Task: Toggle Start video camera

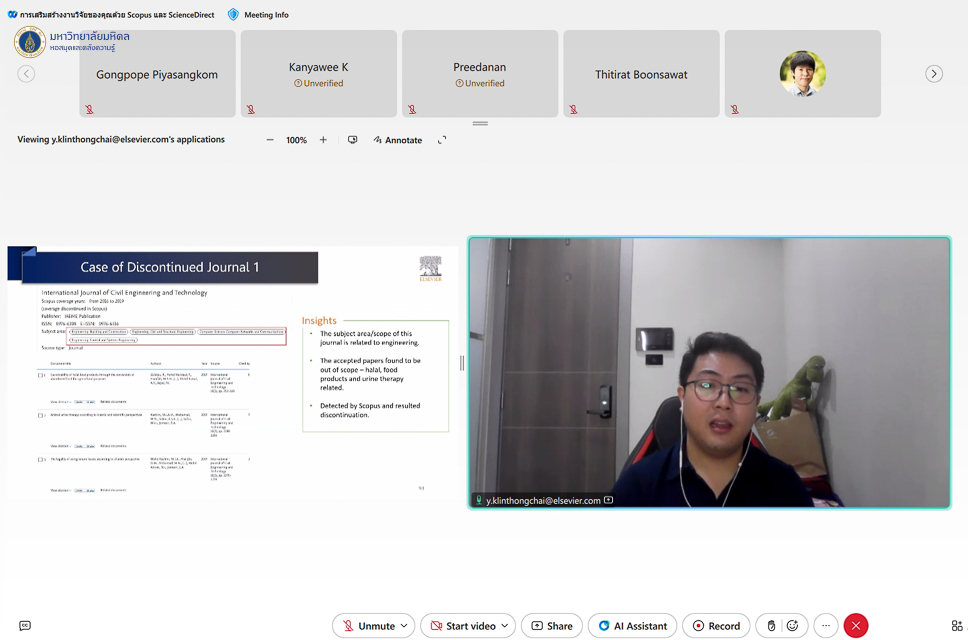Action: (x=461, y=626)
